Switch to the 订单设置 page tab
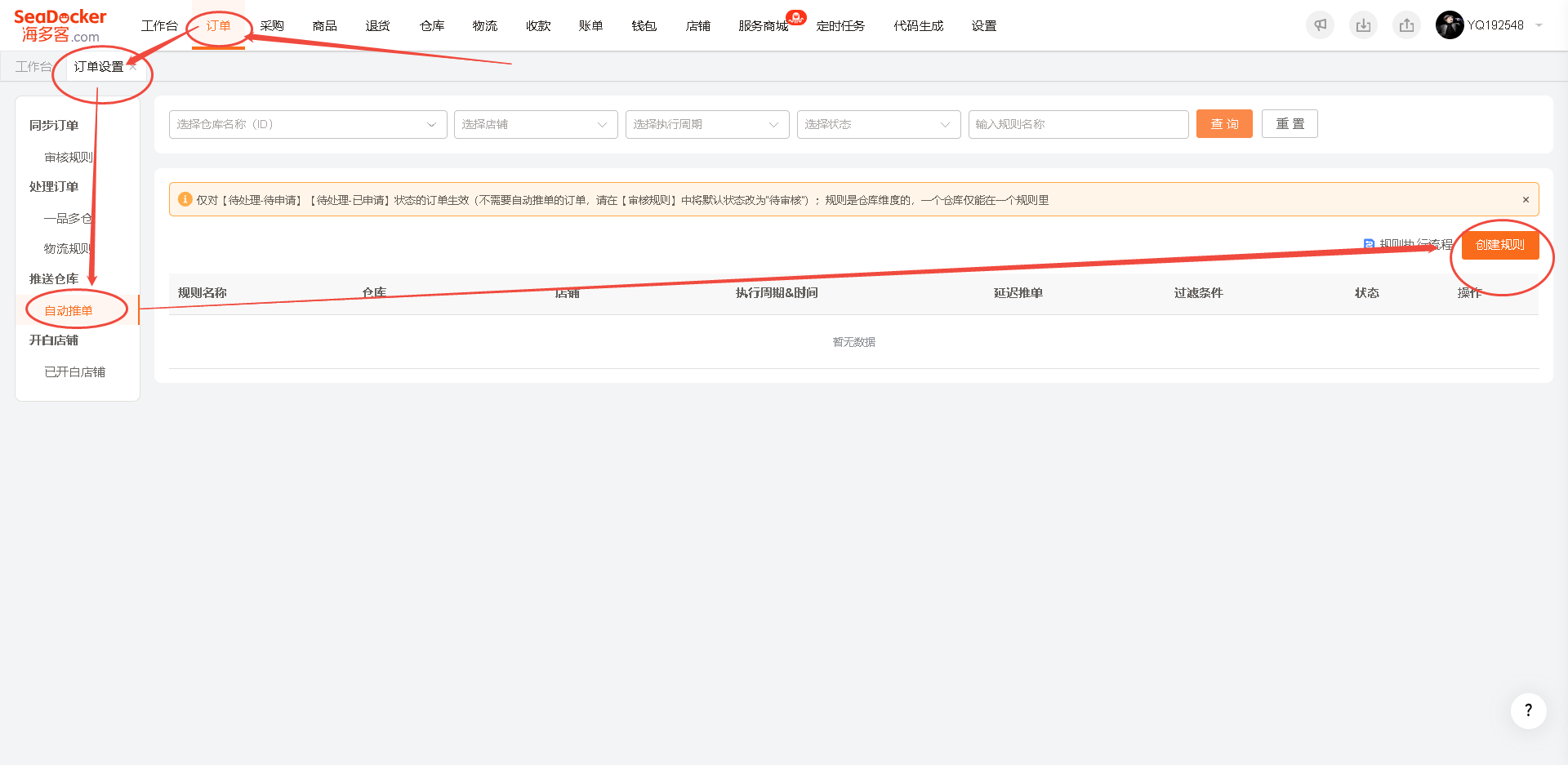 (x=99, y=67)
